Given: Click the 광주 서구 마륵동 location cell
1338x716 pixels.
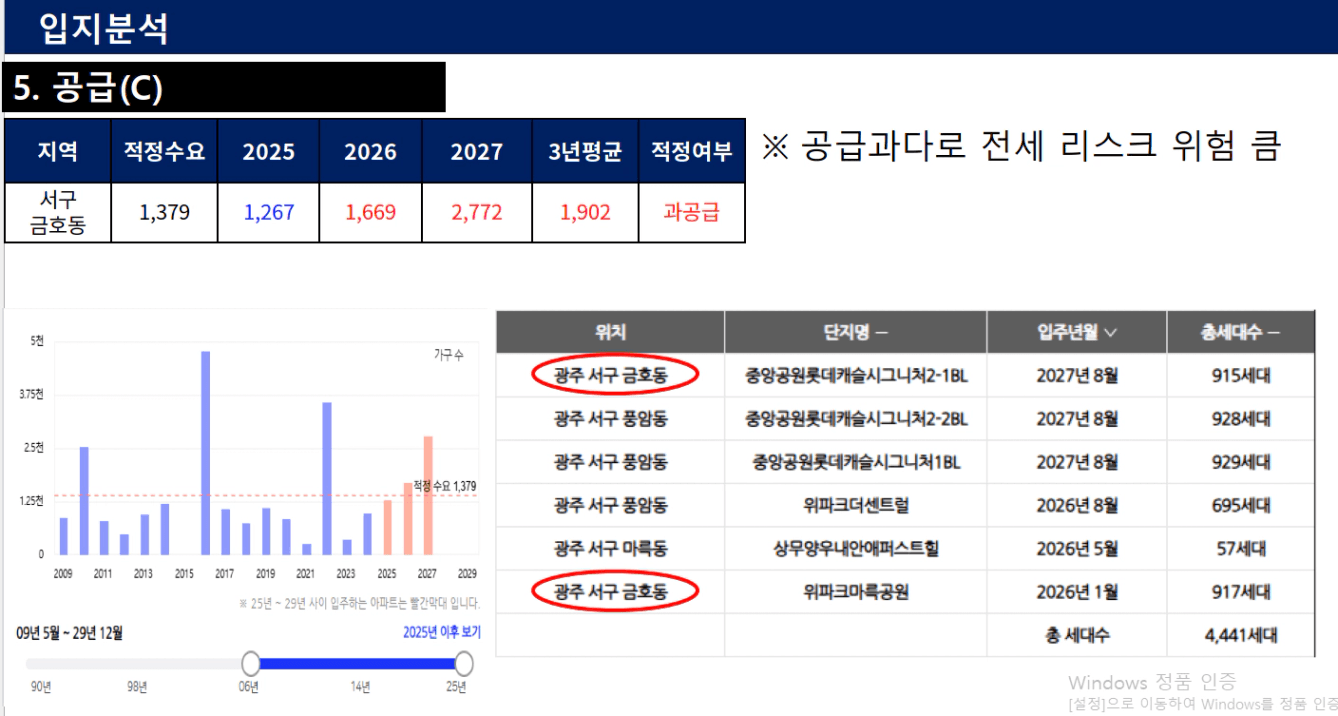Looking at the screenshot, I should click(x=610, y=549).
